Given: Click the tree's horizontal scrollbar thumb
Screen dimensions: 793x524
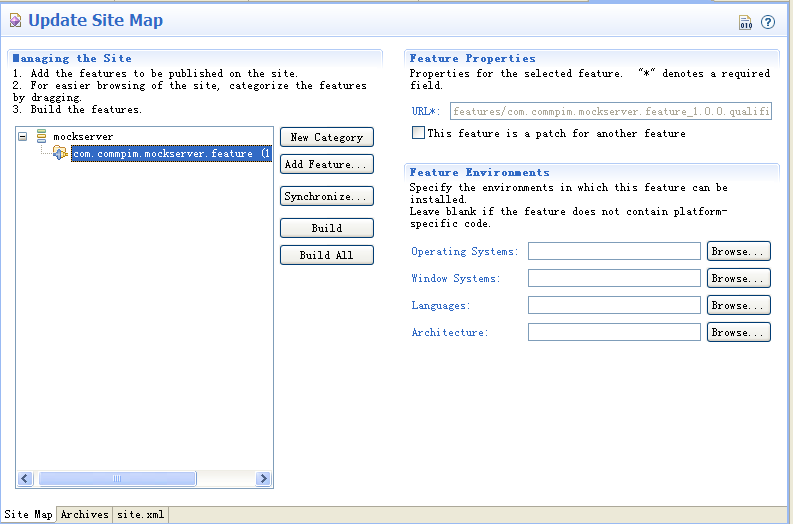Looking at the screenshot, I should [117, 478].
